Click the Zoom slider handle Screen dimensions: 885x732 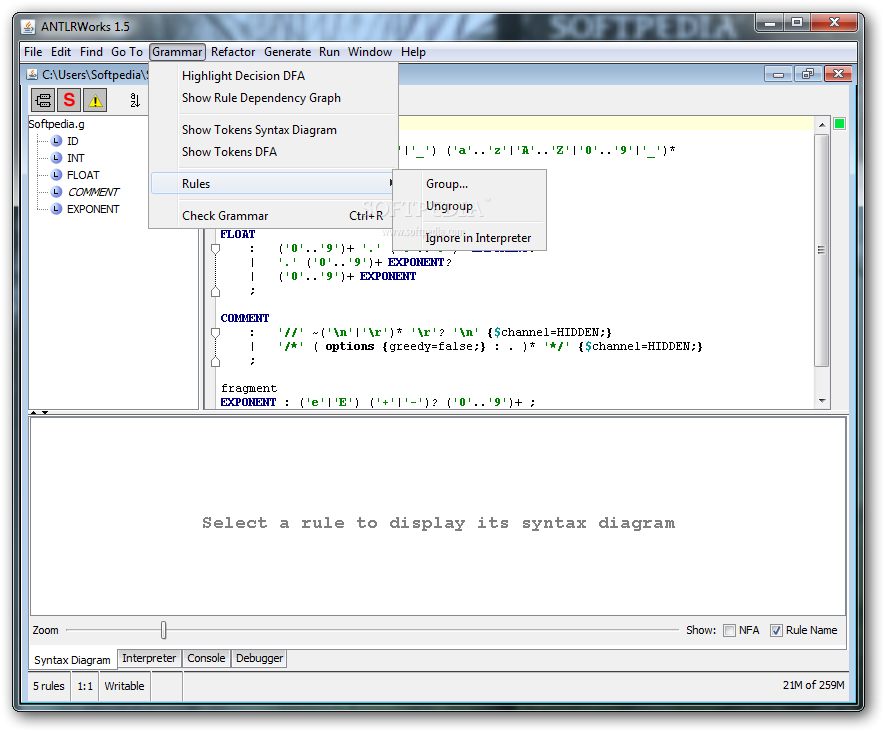(164, 630)
